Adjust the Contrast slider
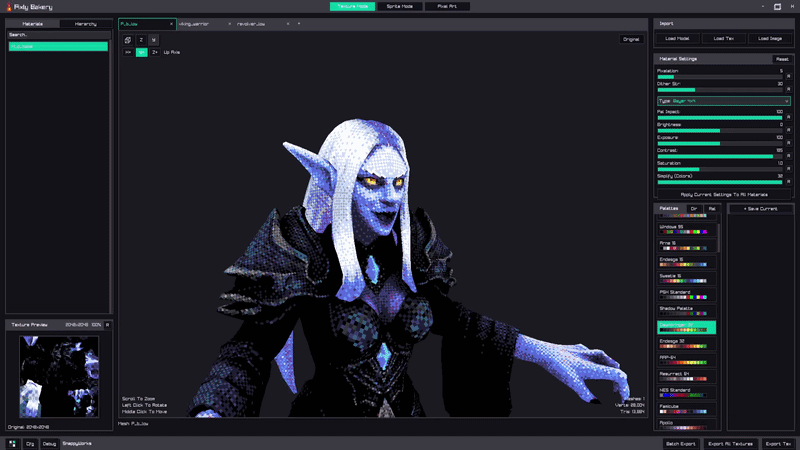The image size is (800, 450). pos(720,156)
